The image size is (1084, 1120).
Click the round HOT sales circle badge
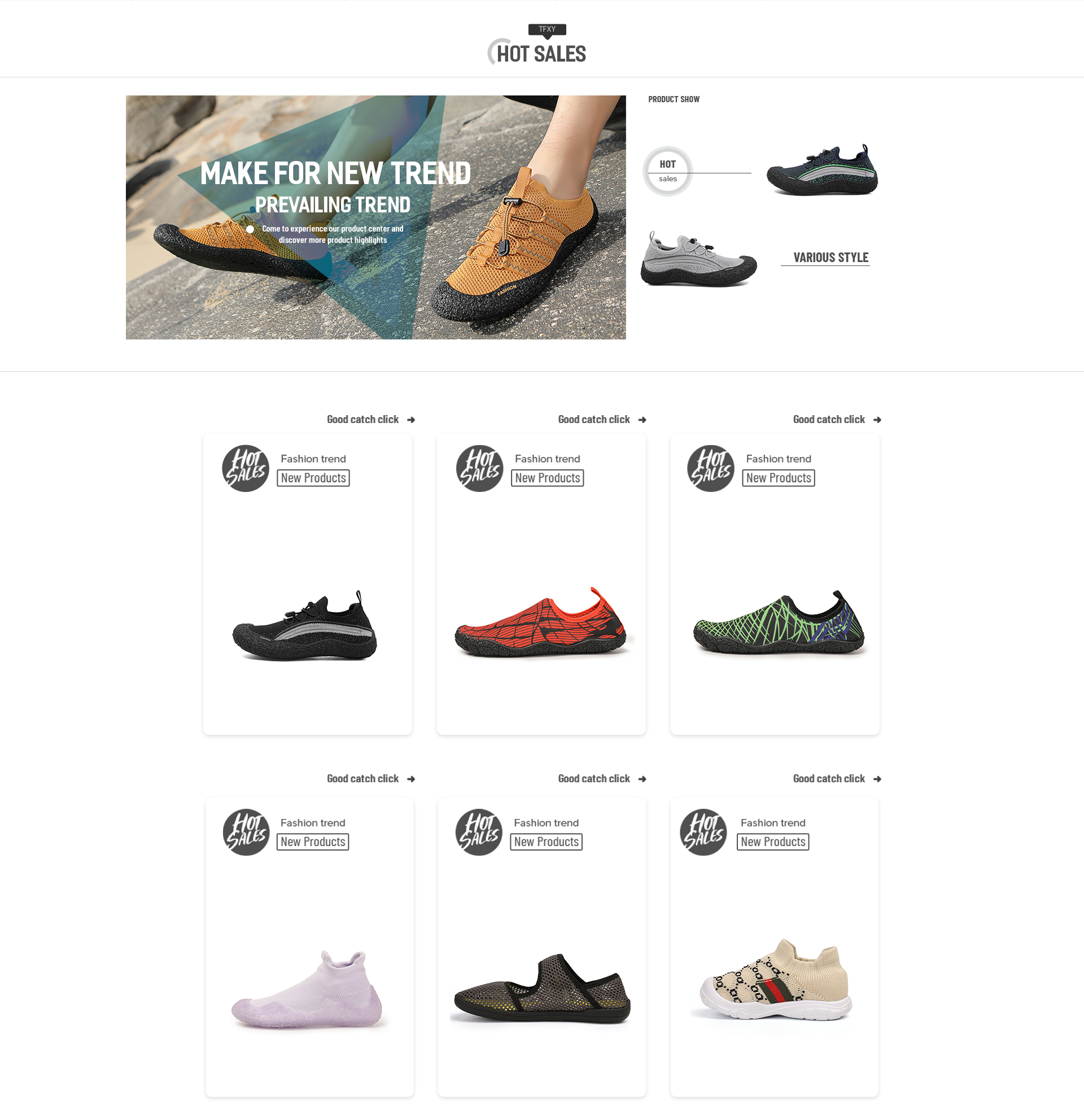668,171
